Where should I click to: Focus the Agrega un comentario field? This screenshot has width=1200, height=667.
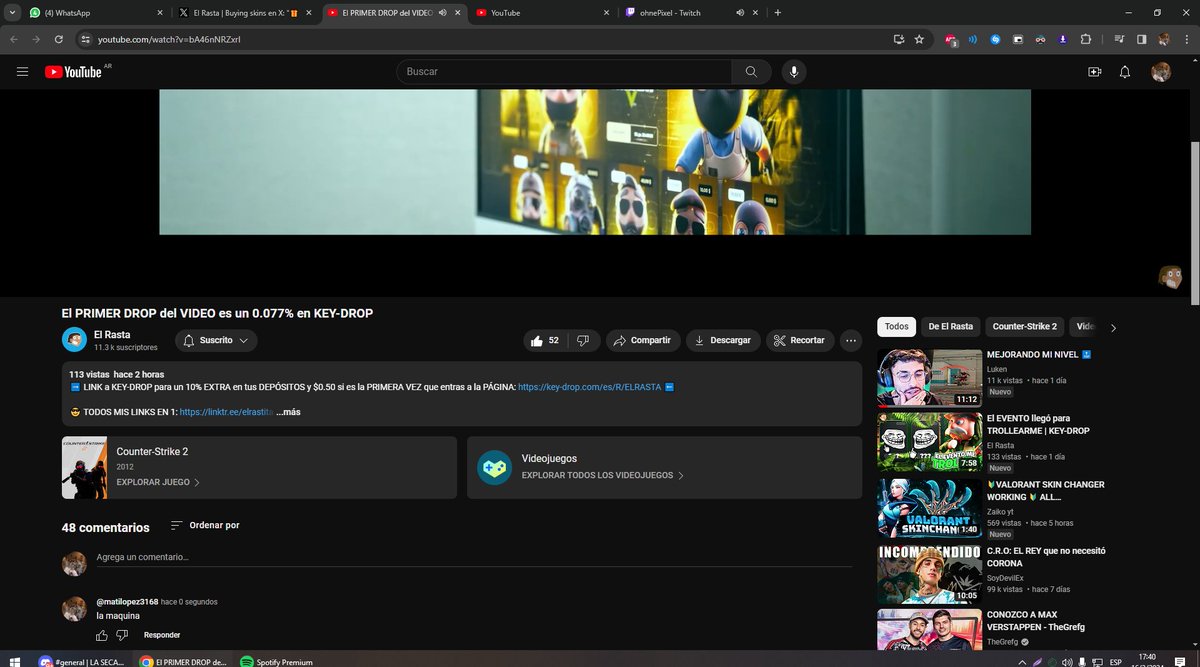point(474,557)
